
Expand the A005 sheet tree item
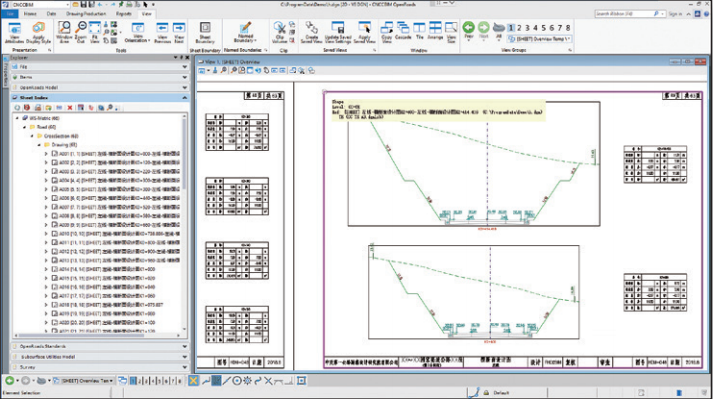pyautogui.click(x=46, y=189)
